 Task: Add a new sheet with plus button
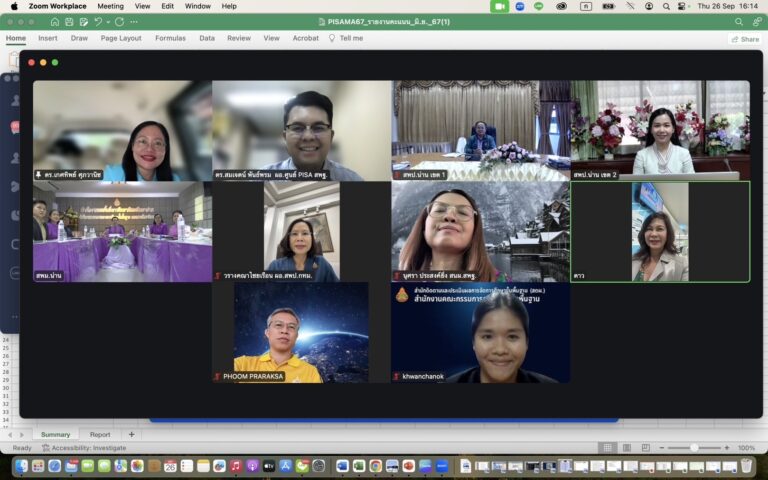(x=131, y=434)
